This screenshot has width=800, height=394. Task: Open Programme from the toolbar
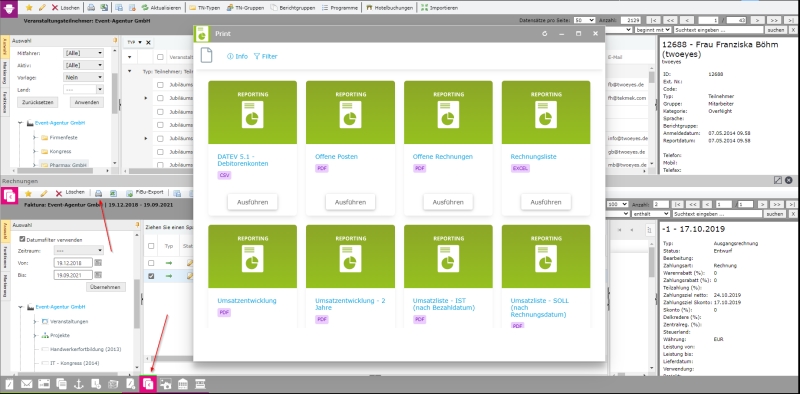coord(340,8)
